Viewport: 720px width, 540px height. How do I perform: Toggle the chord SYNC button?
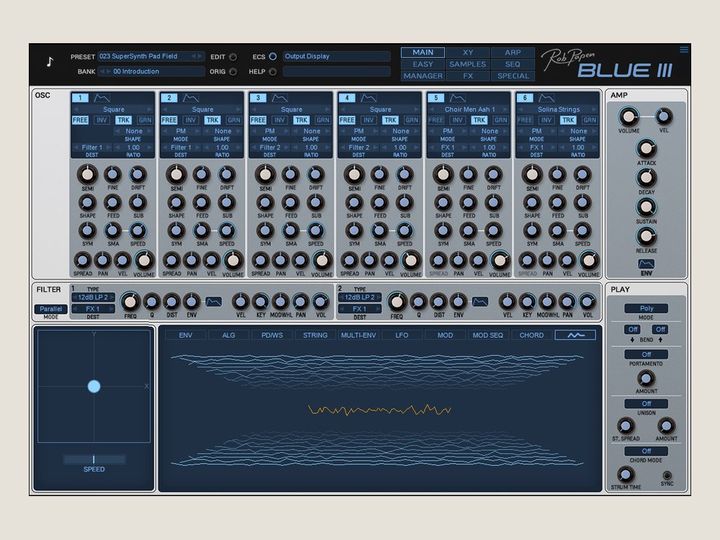667,475
